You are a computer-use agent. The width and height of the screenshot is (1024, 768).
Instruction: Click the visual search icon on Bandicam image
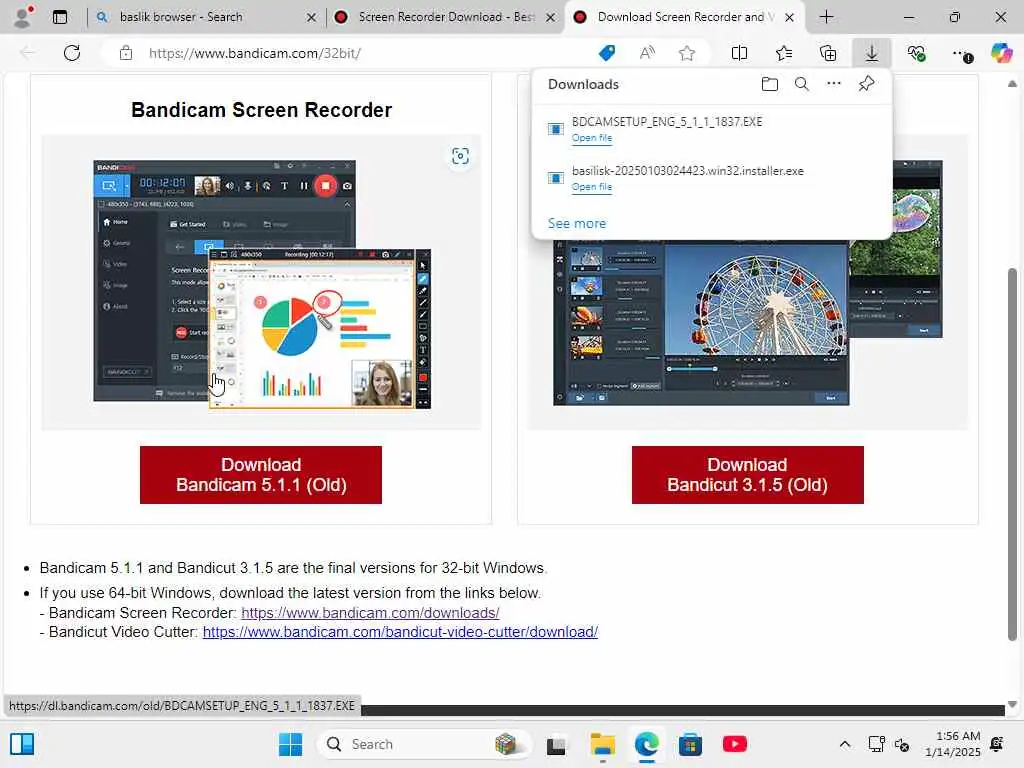click(x=460, y=156)
